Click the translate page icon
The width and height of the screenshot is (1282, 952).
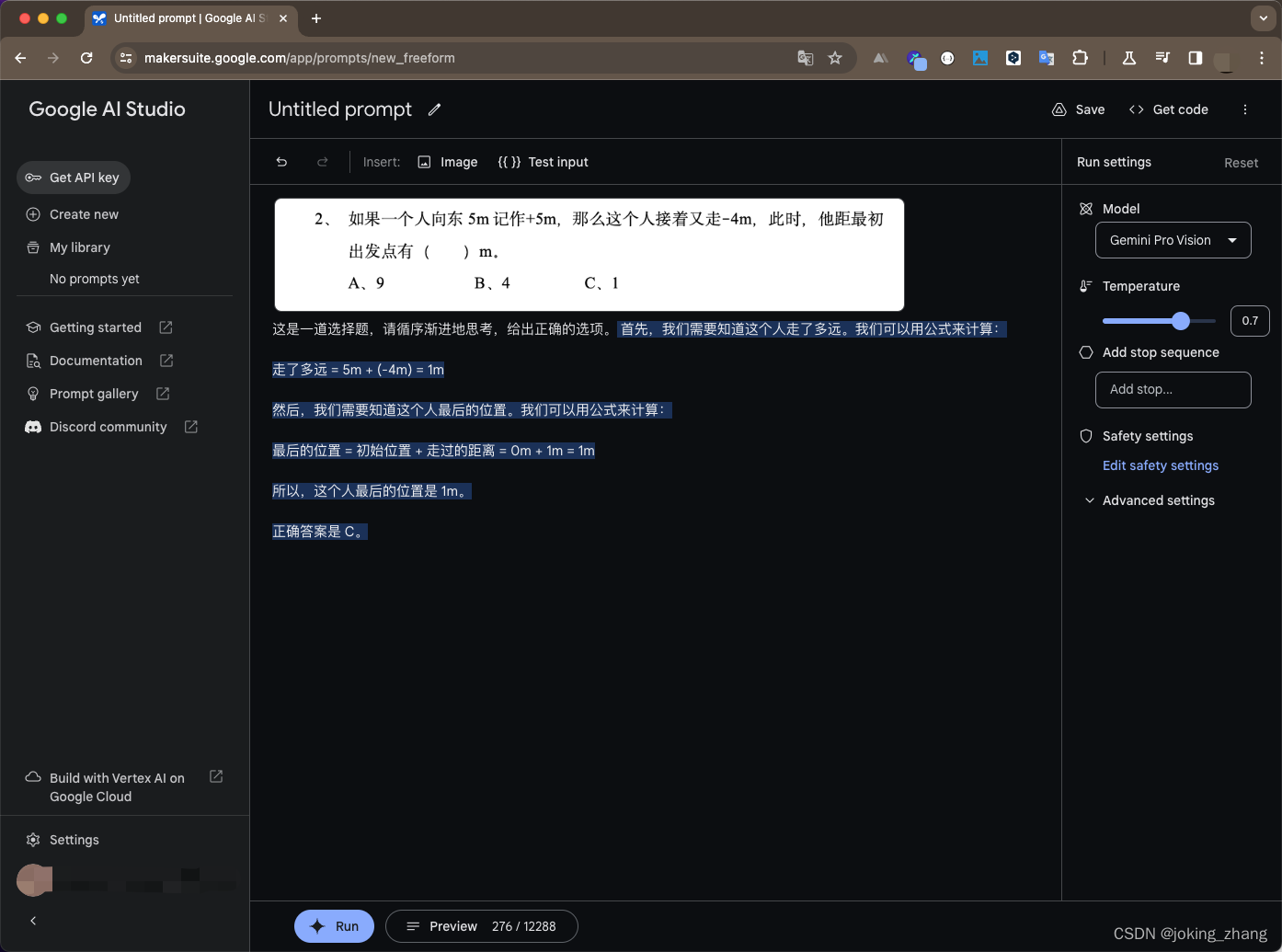point(806,58)
